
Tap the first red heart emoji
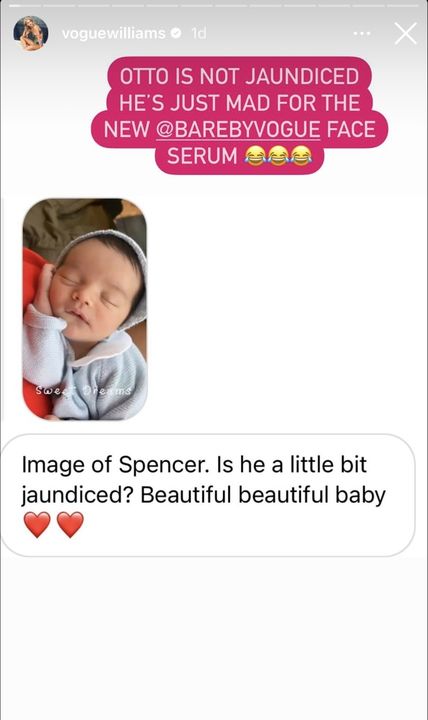click(x=37, y=525)
